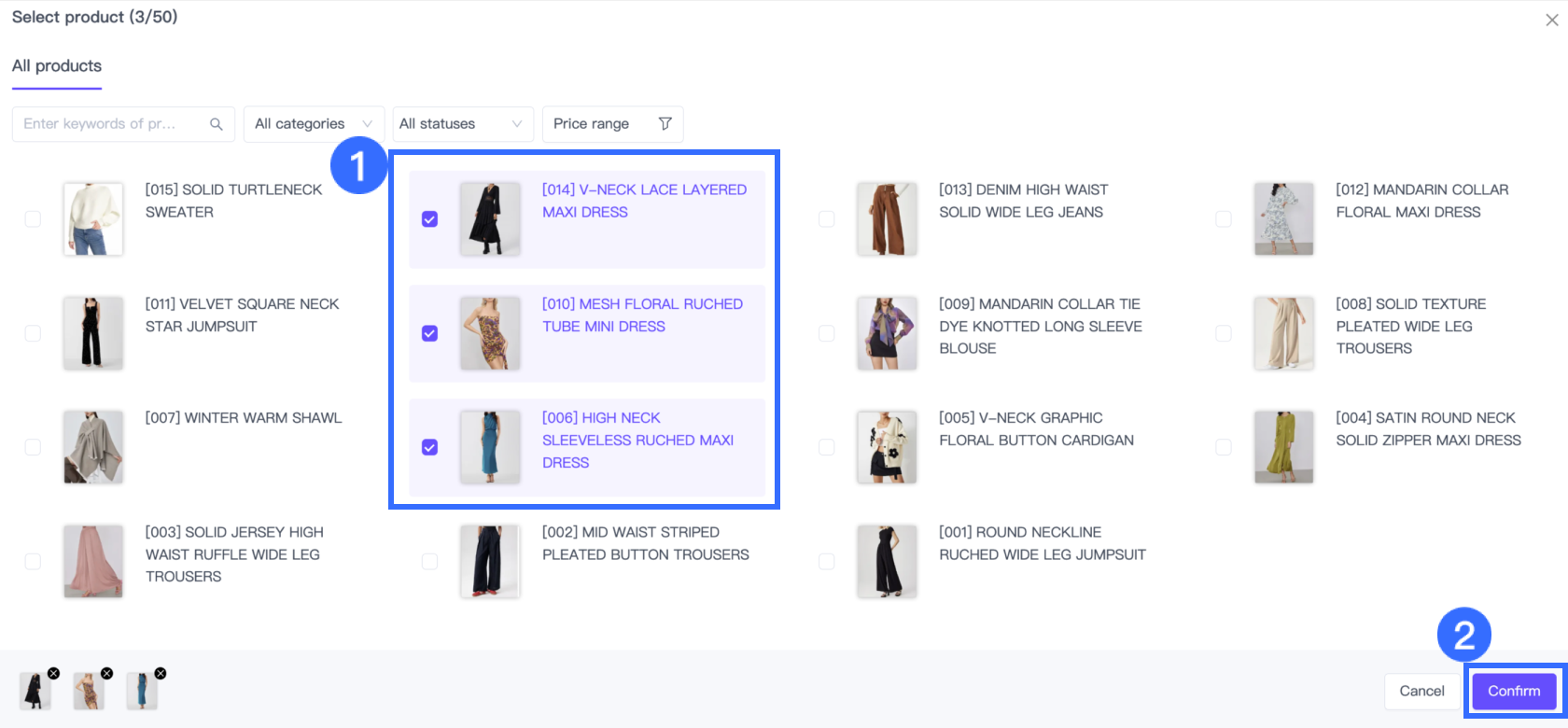Check the Velvet Square Neck Star Jumpsuit box
Viewport: 1568px width, 728px height.
coord(33,333)
